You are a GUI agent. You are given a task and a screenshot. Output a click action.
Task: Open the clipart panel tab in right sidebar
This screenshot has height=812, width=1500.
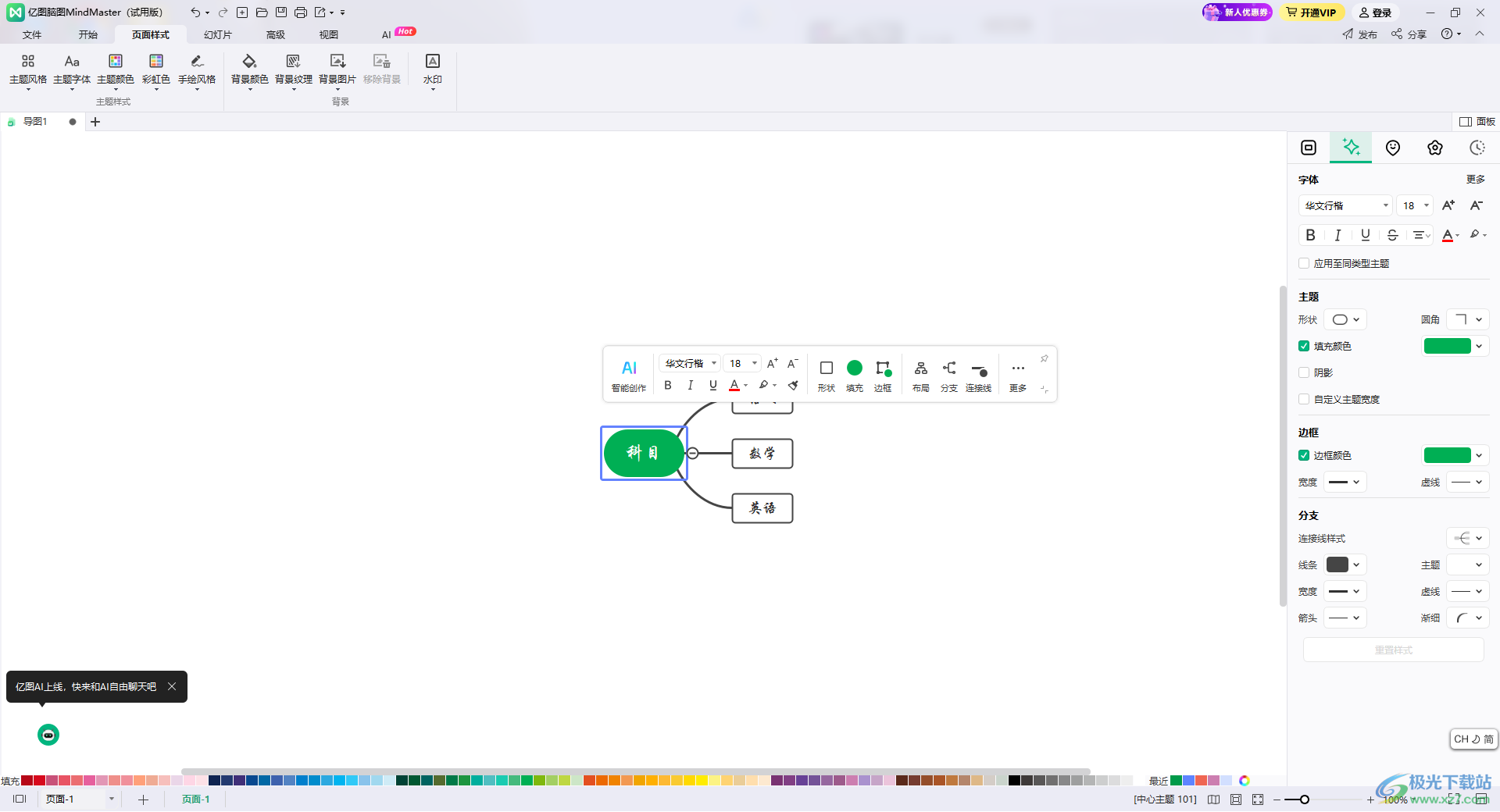click(x=1435, y=148)
